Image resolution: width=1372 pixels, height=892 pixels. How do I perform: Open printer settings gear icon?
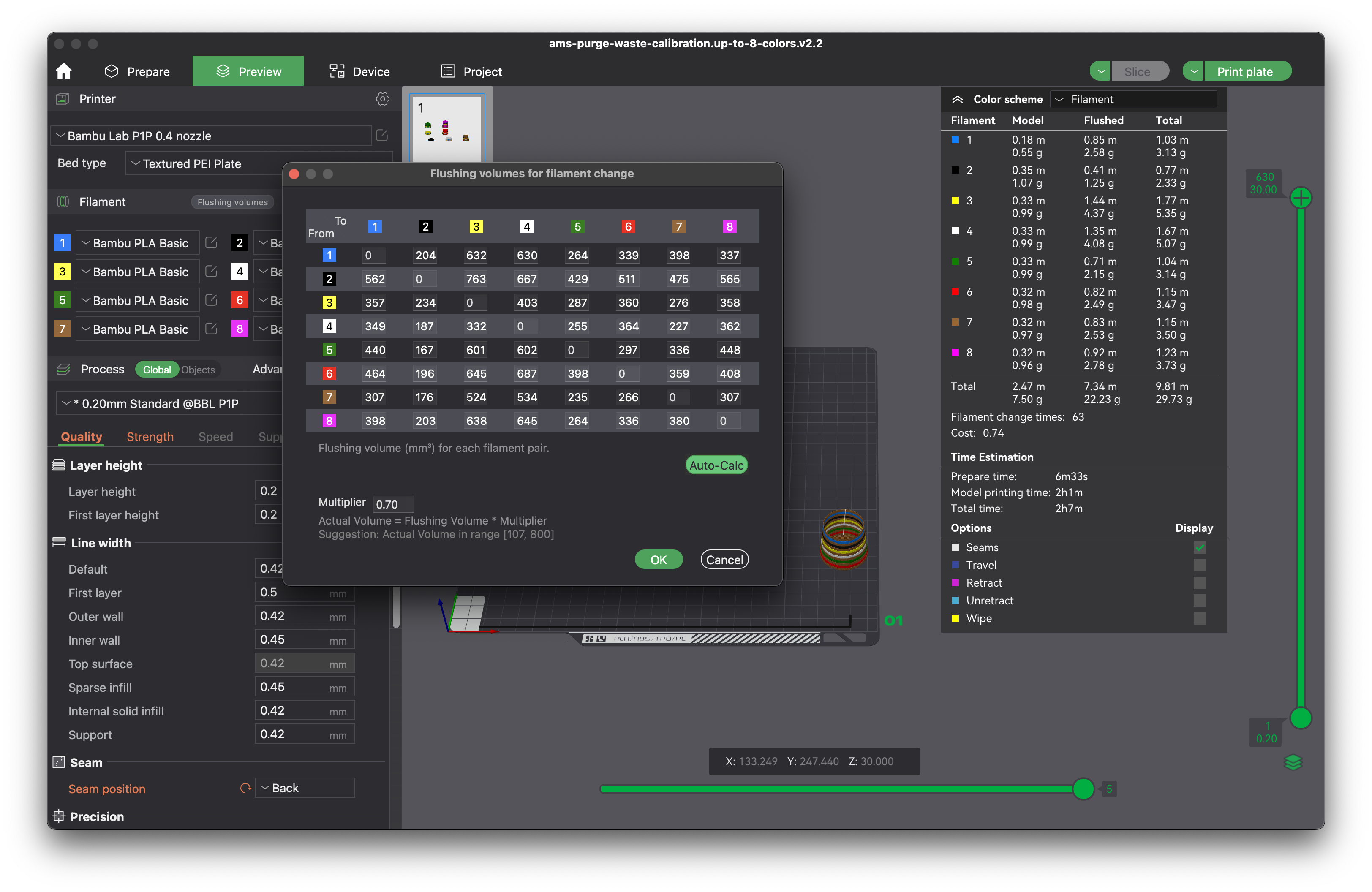point(382,99)
